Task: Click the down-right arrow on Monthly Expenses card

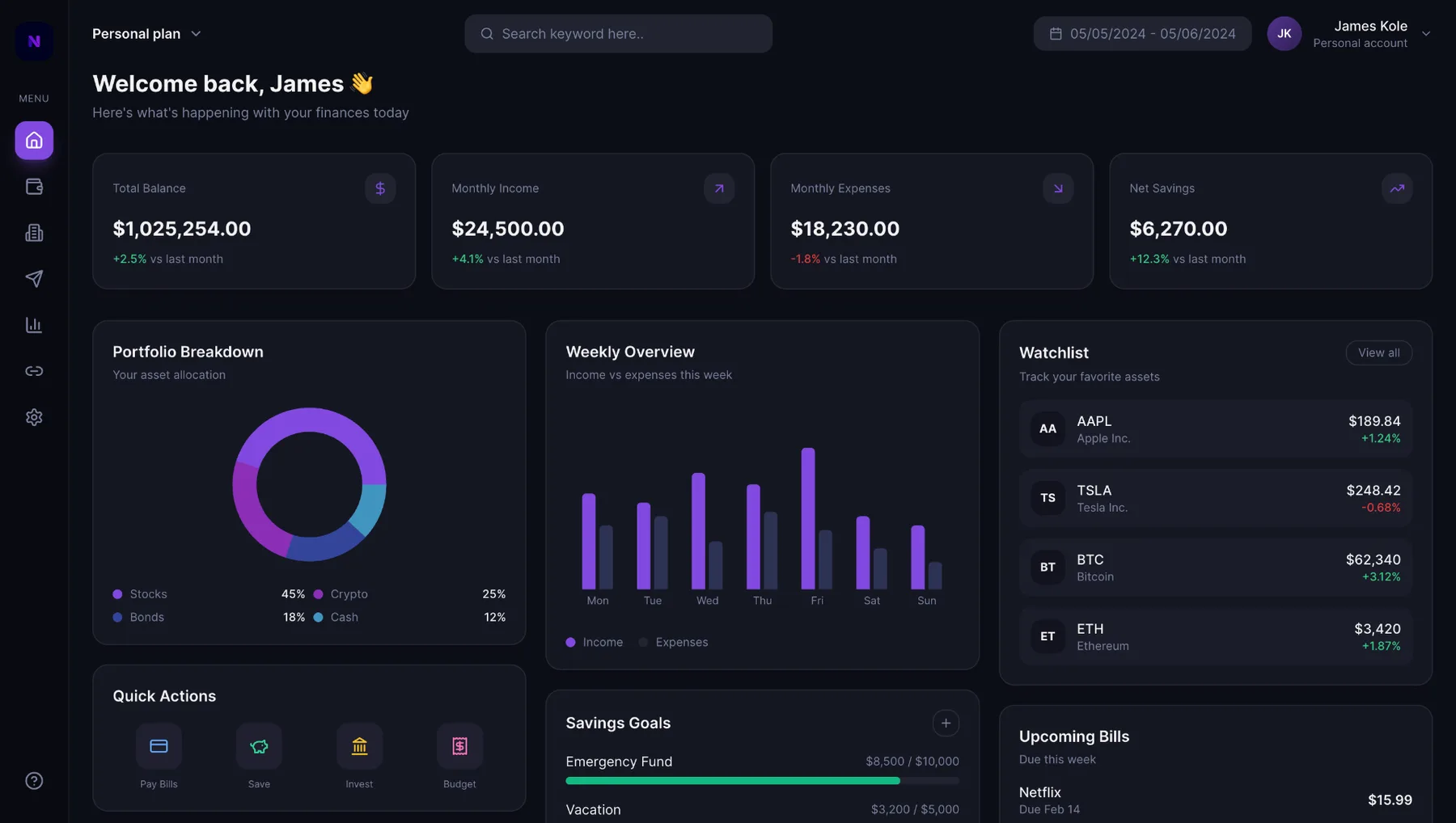Action: pyautogui.click(x=1058, y=188)
